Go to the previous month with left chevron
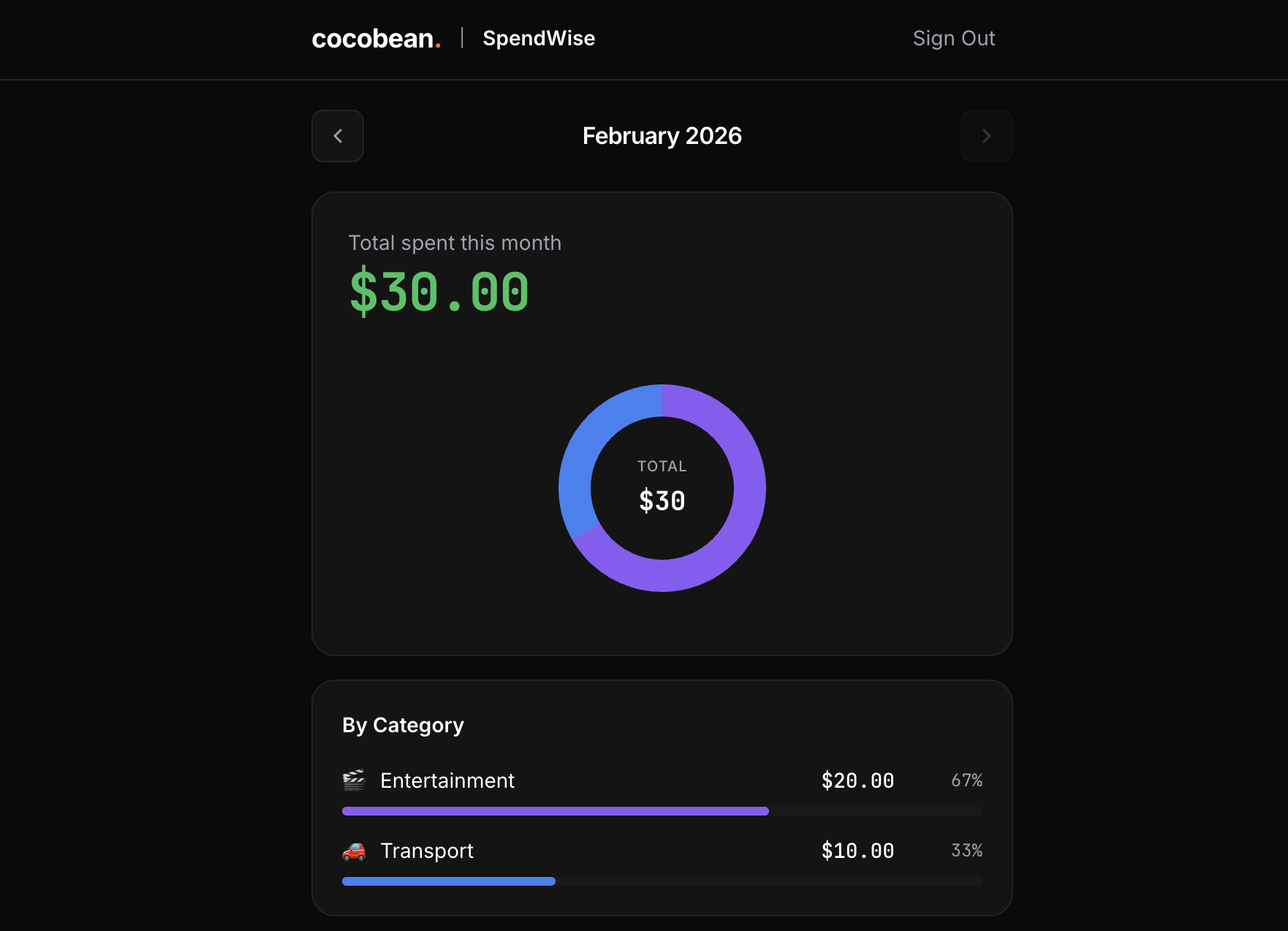Viewport: 1288px width, 931px height. [337, 136]
